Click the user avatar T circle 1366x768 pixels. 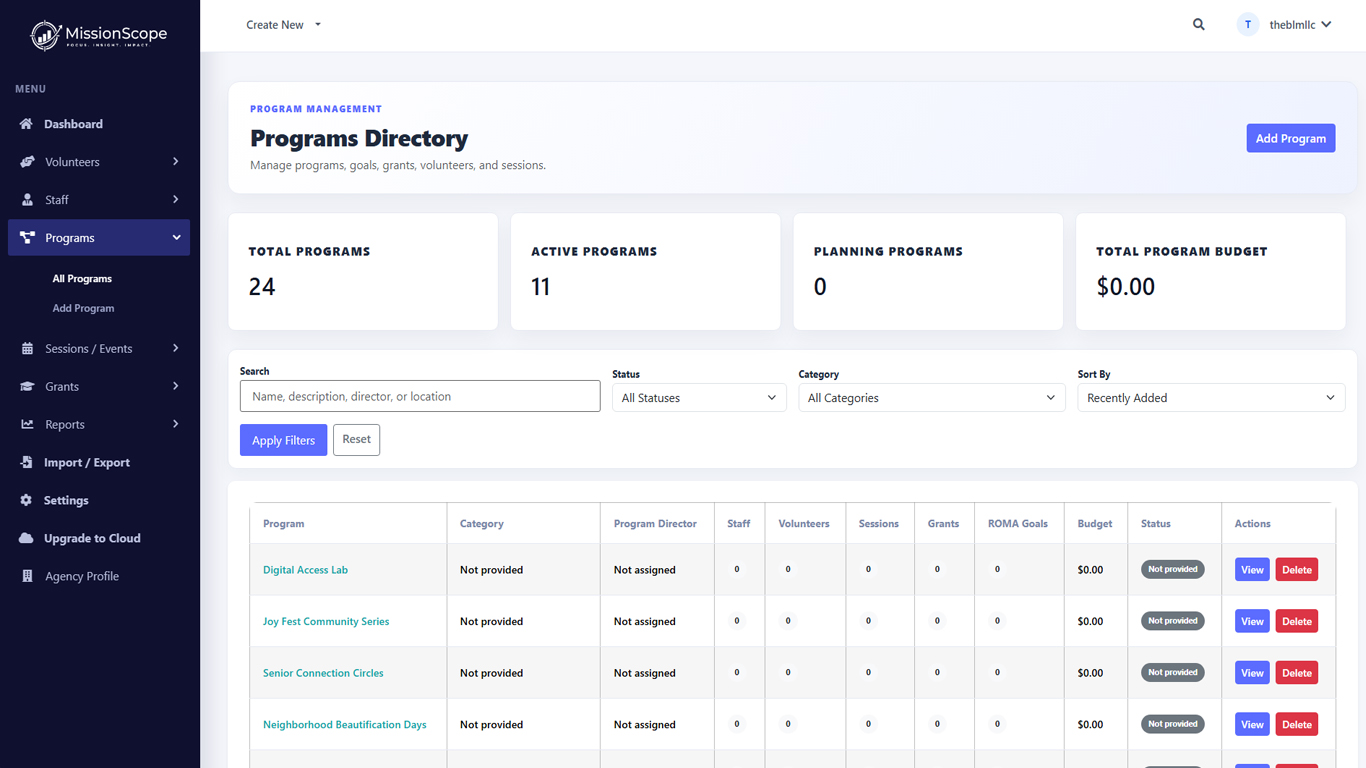click(1248, 25)
